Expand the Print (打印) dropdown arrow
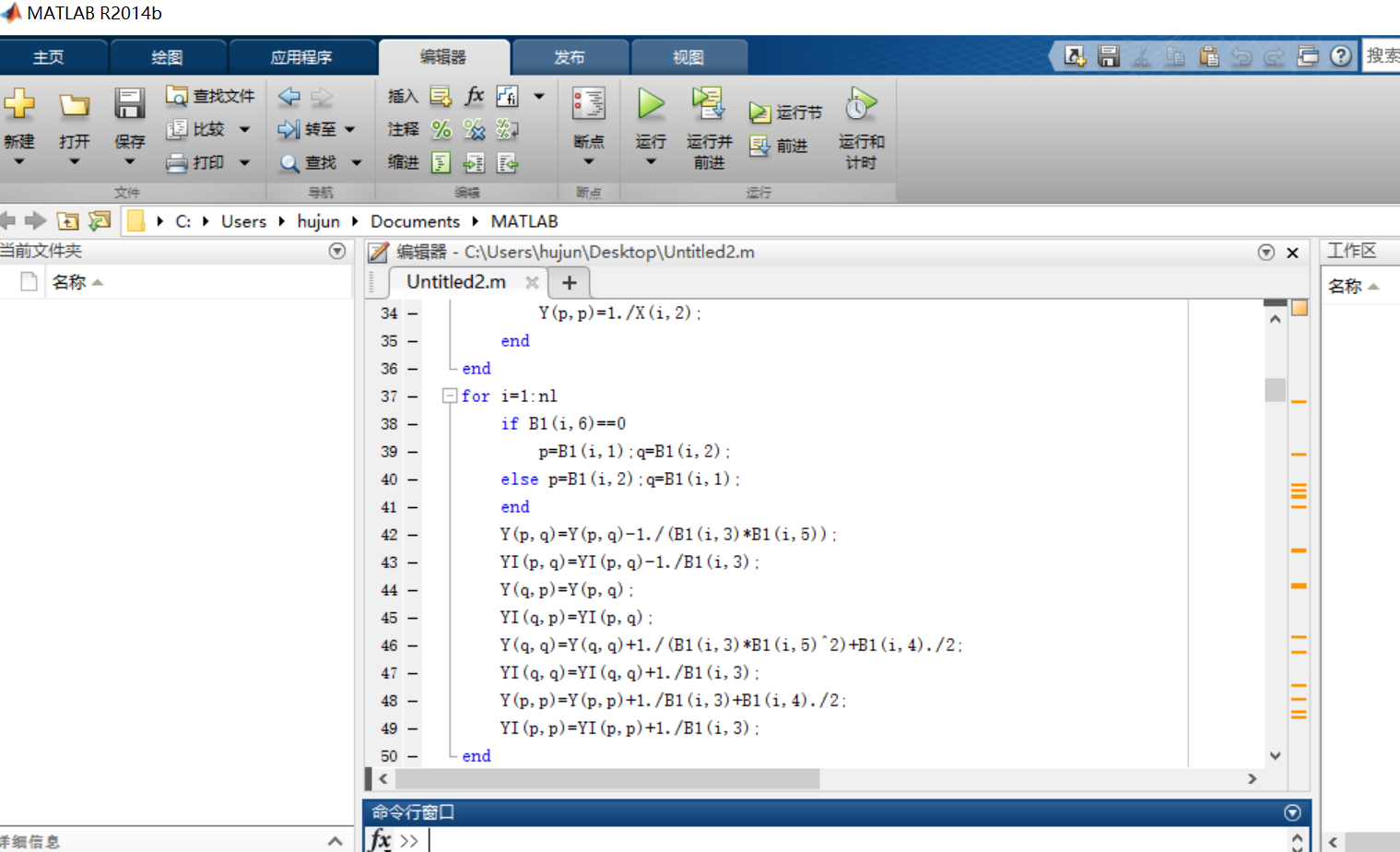 click(245, 162)
